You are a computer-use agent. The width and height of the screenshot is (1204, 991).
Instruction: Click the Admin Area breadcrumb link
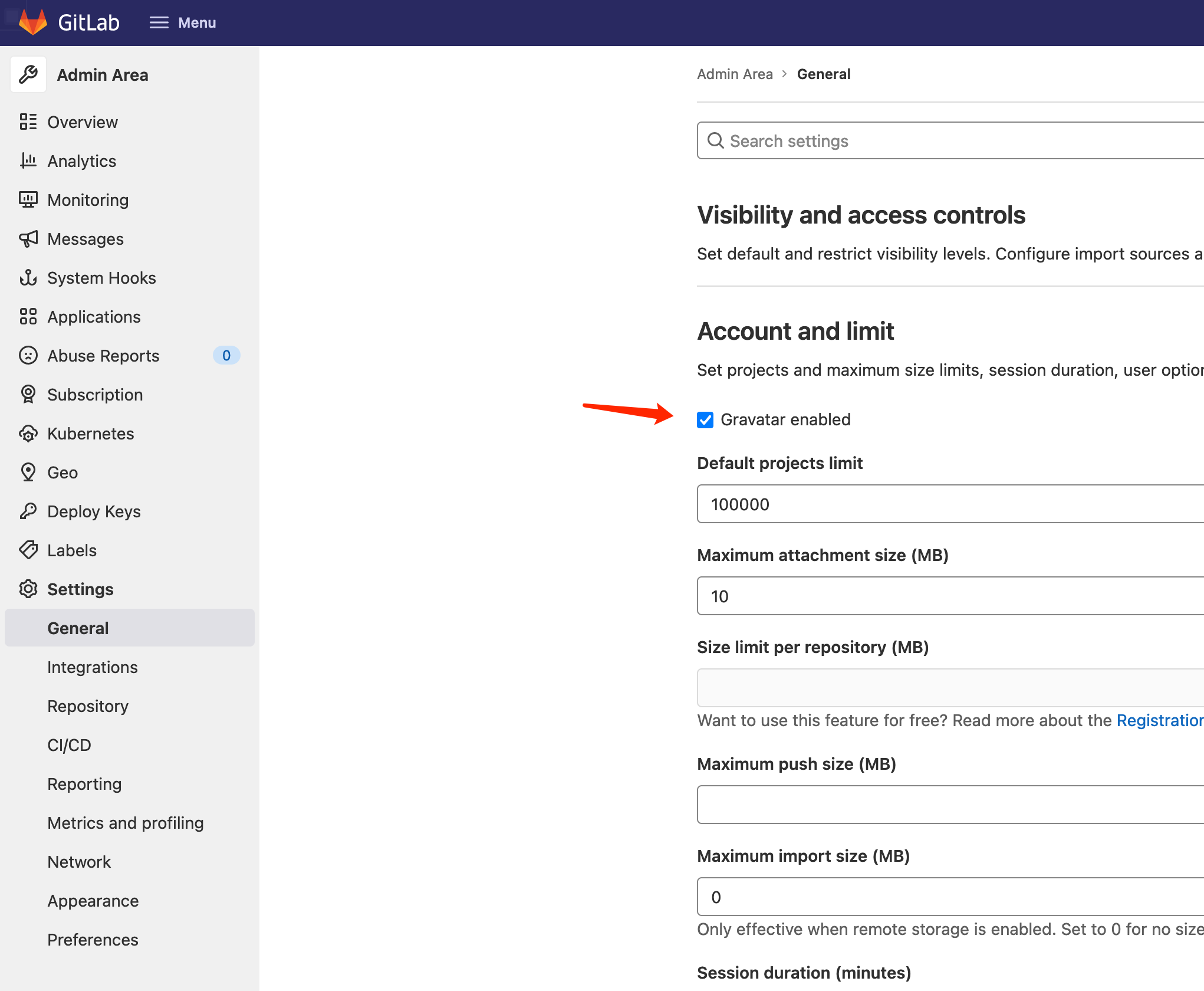[x=735, y=74]
